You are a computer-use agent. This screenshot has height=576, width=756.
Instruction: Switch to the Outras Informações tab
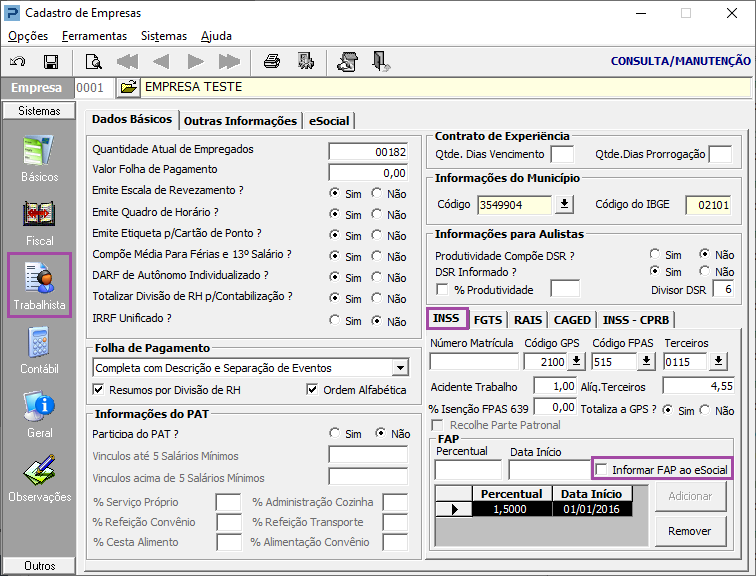tap(240, 121)
